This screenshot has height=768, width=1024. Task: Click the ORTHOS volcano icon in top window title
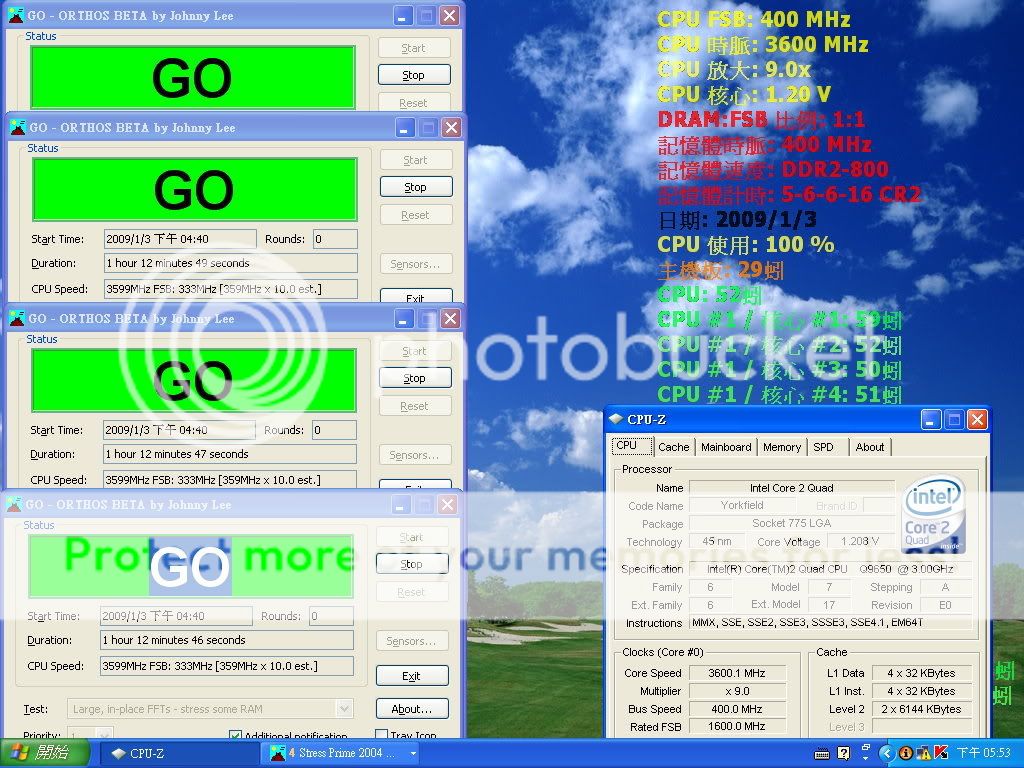point(17,16)
